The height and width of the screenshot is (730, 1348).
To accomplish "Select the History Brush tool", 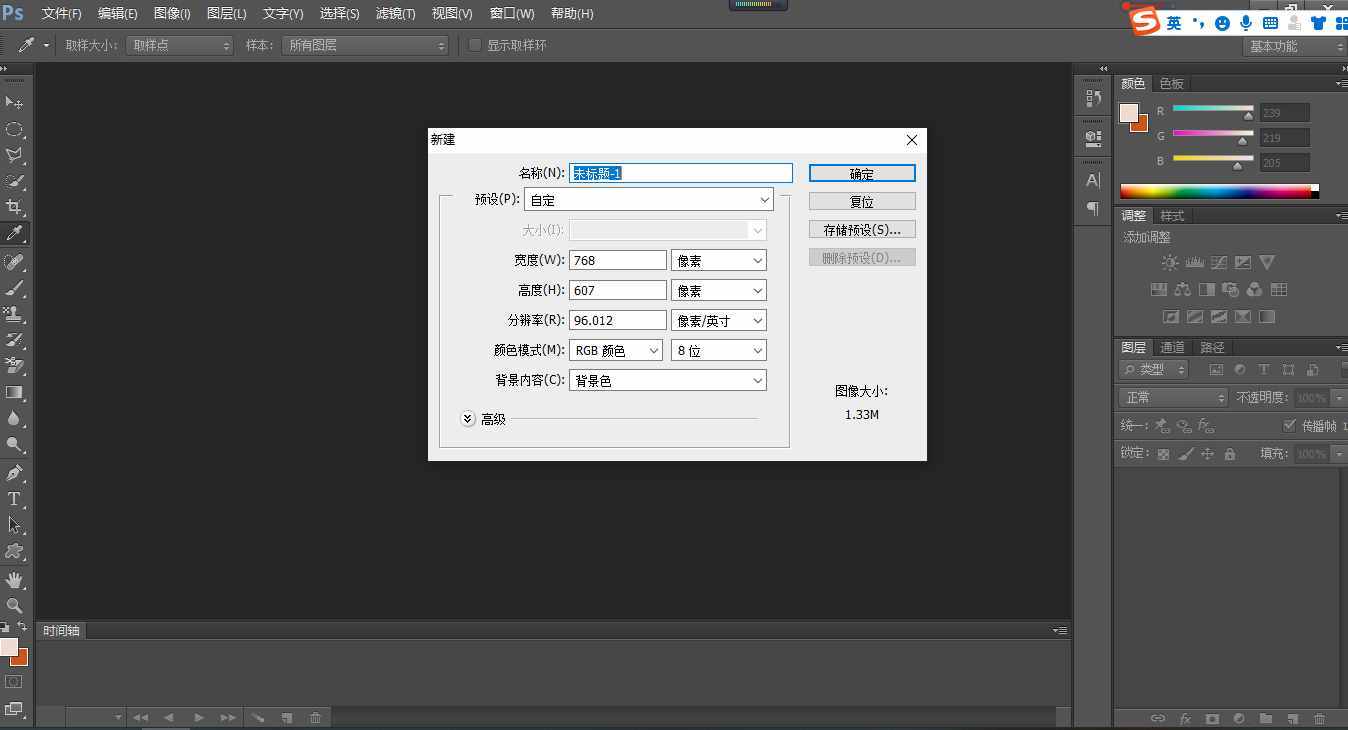I will tap(14, 340).
